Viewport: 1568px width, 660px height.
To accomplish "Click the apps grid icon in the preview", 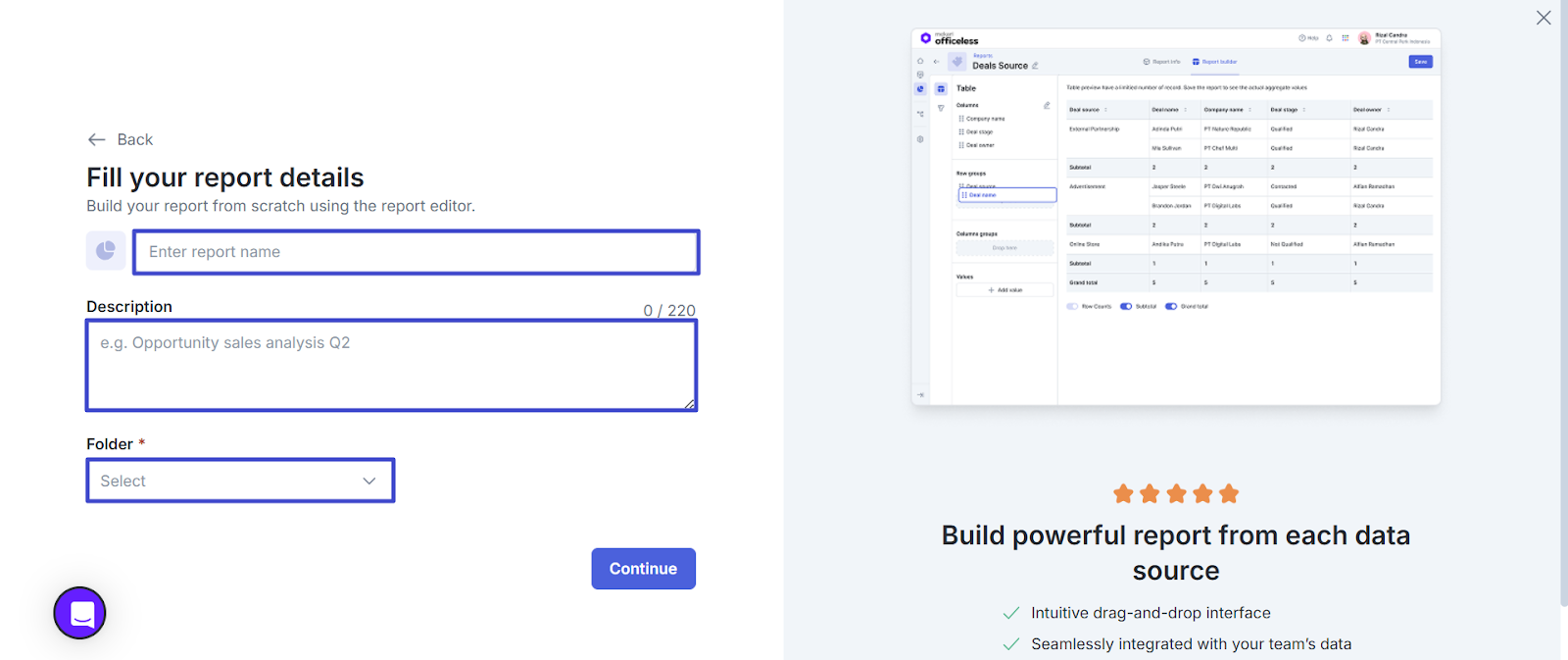I will tap(1345, 38).
